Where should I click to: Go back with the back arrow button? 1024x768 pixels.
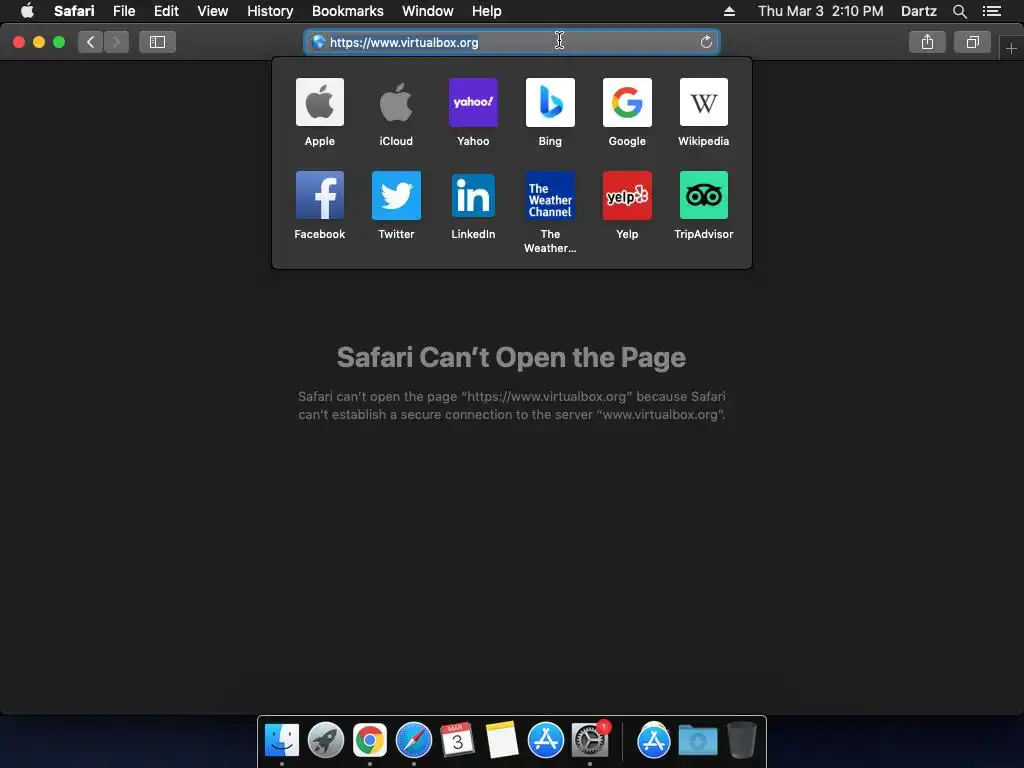pyautogui.click(x=90, y=42)
